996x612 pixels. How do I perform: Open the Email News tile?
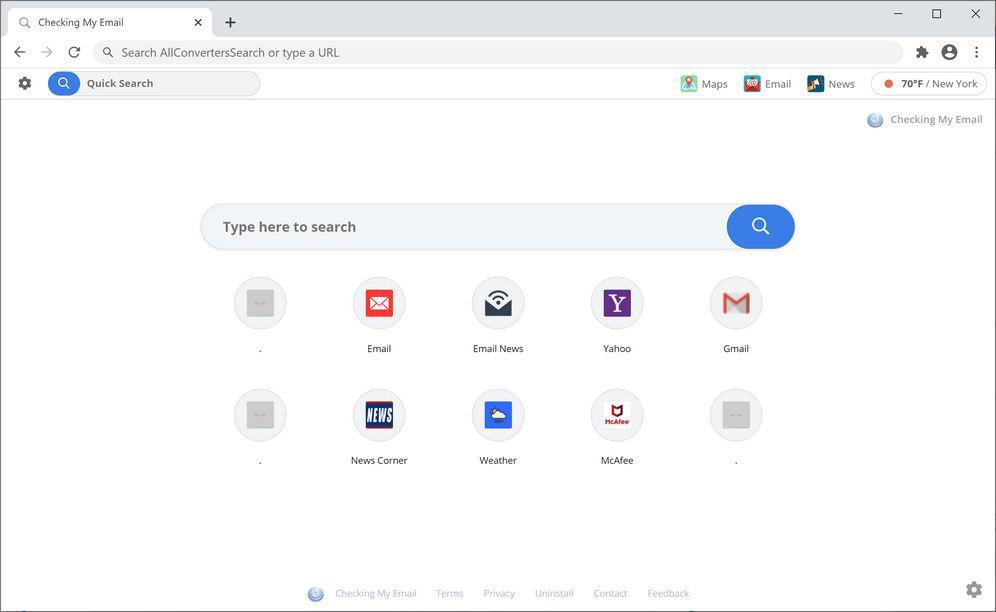[498, 303]
